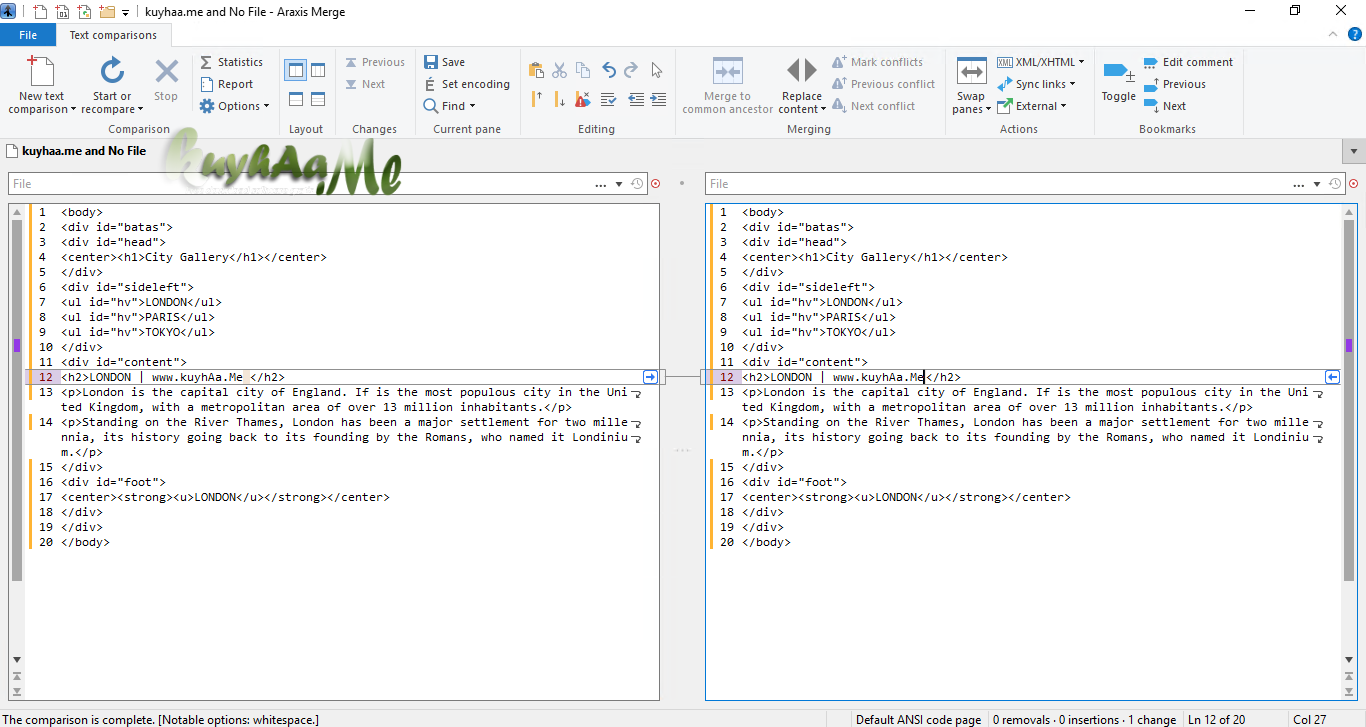1366x727 pixels.
Task: Go to Next bookmark
Action: click(x=1164, y=106)
